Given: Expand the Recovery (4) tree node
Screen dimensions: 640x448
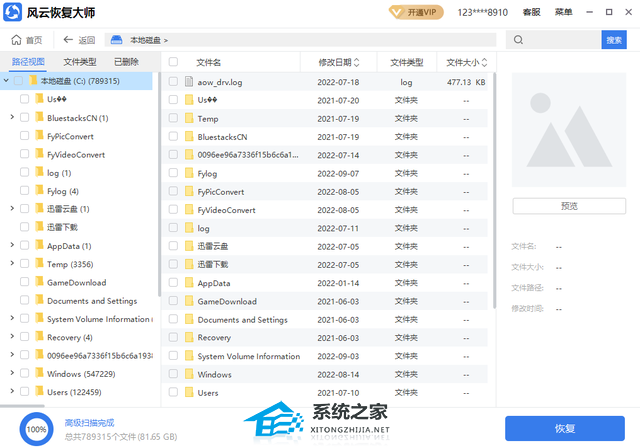Looking at the screenshot, I should coord(12,336).
